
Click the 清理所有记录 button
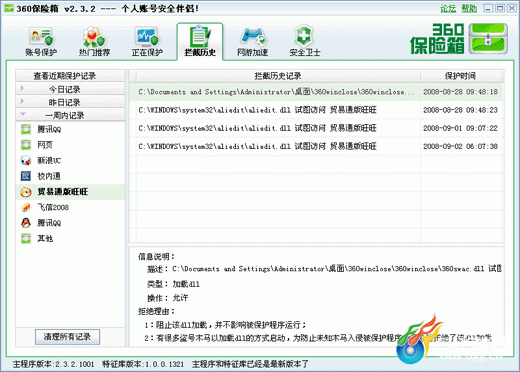[67, 337]
